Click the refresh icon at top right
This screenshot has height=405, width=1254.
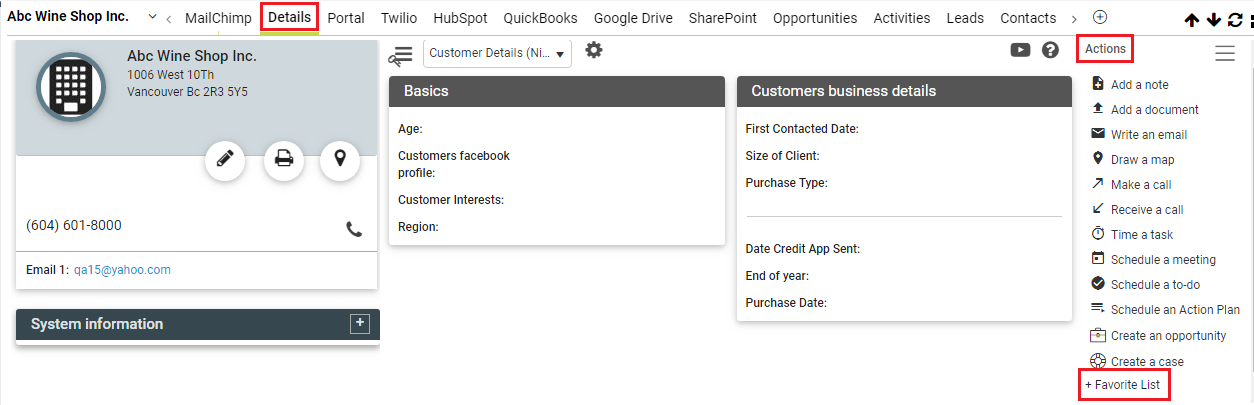coord(1234,20)
